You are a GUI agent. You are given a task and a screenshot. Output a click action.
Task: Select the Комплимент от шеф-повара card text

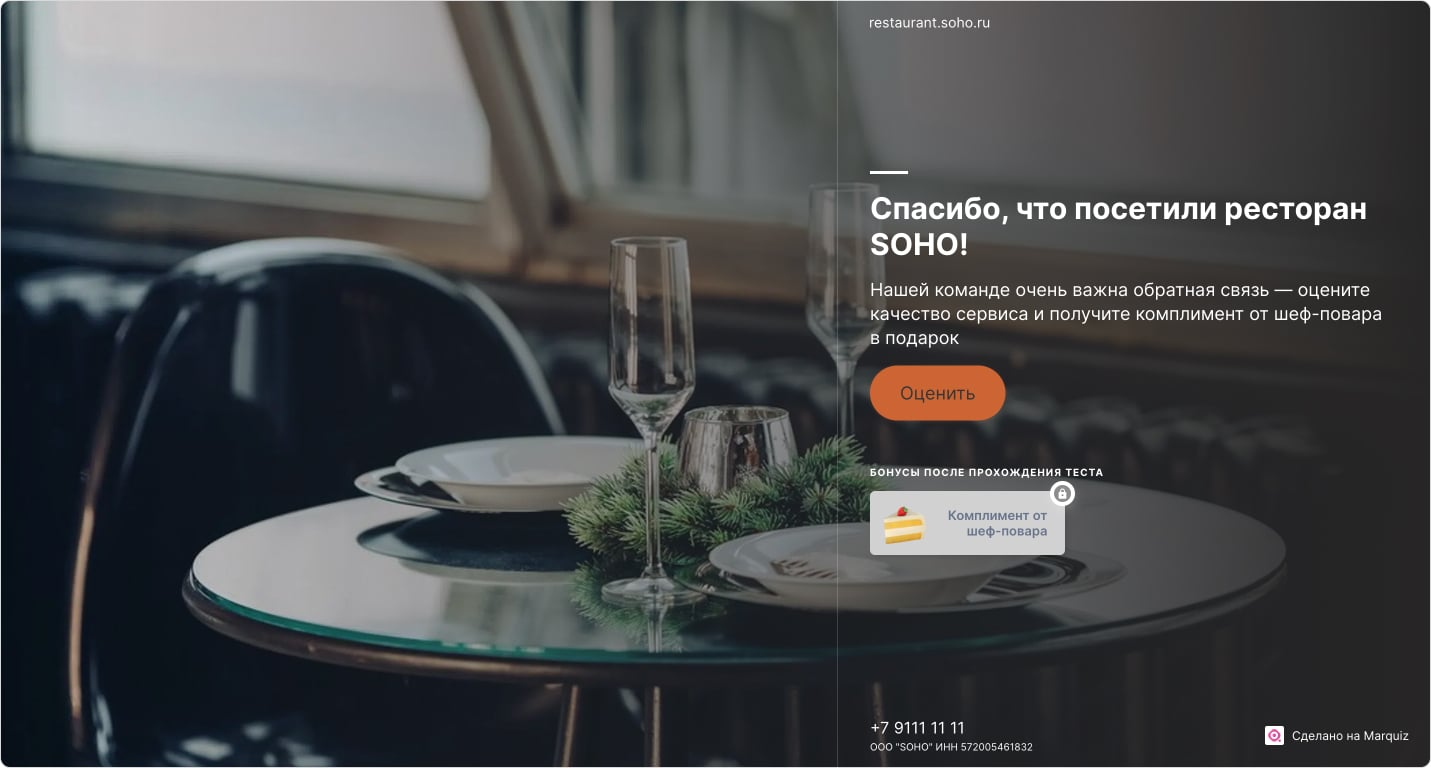click(x=997, y=523)
